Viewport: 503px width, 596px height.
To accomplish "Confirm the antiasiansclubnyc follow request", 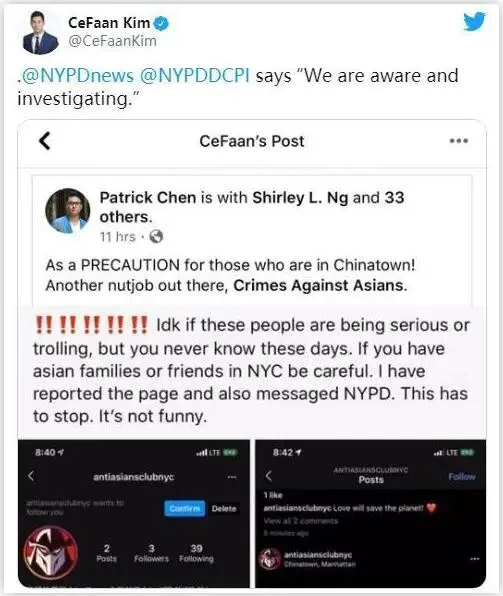I will [x=184, y=508].
